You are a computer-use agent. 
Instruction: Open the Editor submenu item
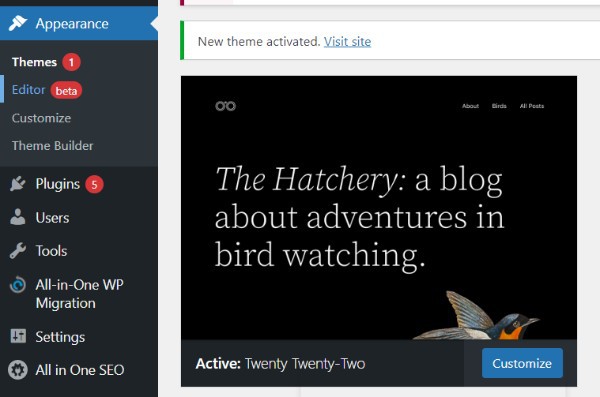pyautogui.click(x=28, y=90)
